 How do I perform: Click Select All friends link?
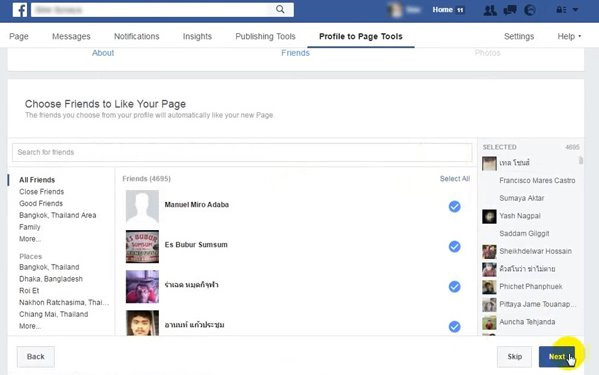tap(455, 179)
